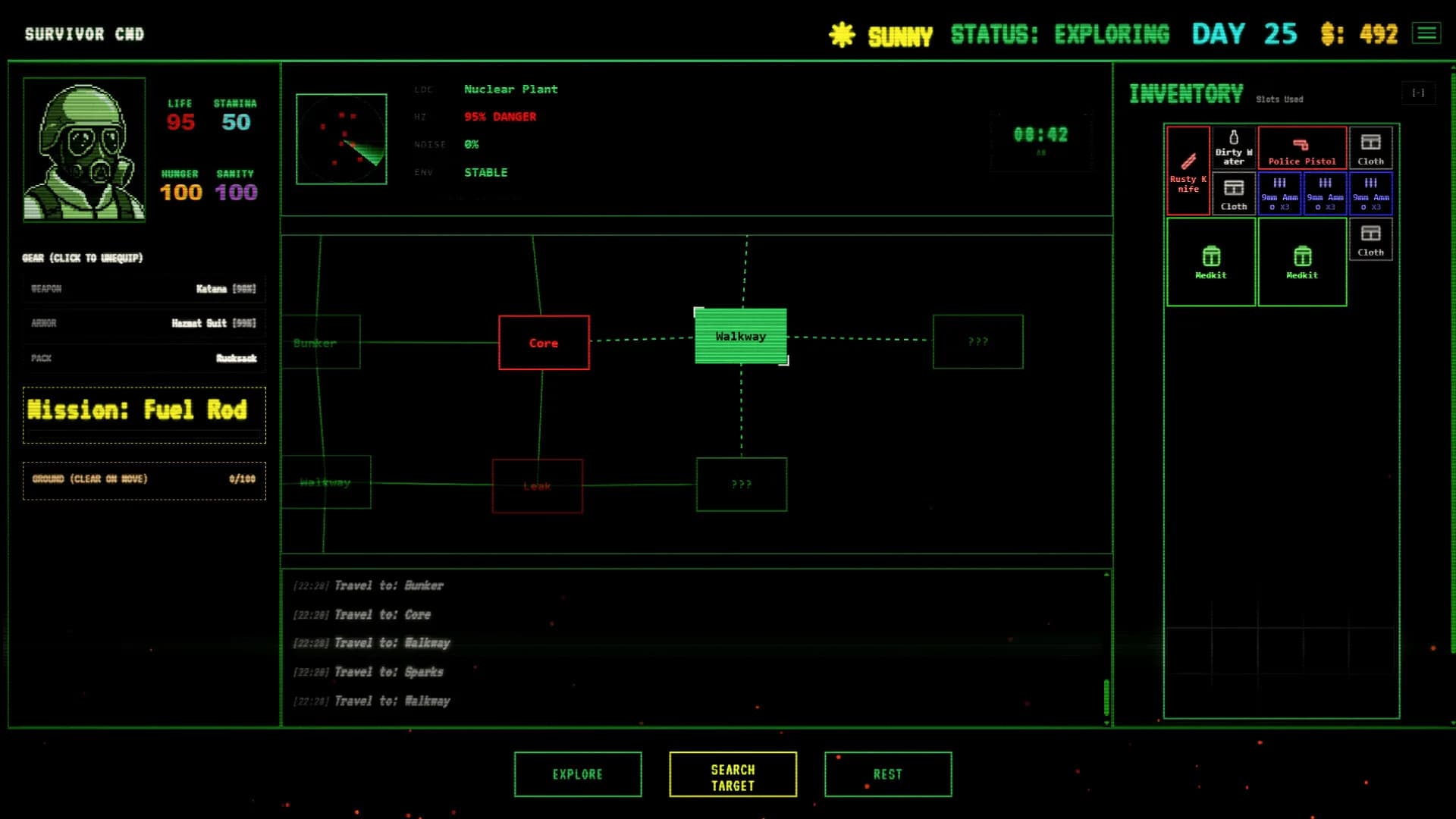Select the middle 9mm Ammo stack
1456x819 pixels.
pyautogui.click(x=1325, y=193)
